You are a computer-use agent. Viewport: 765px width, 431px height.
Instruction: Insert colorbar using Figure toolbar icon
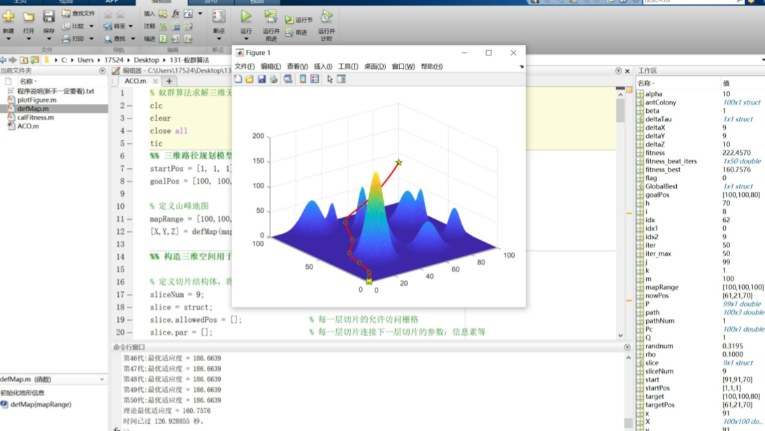pos(301,79)
